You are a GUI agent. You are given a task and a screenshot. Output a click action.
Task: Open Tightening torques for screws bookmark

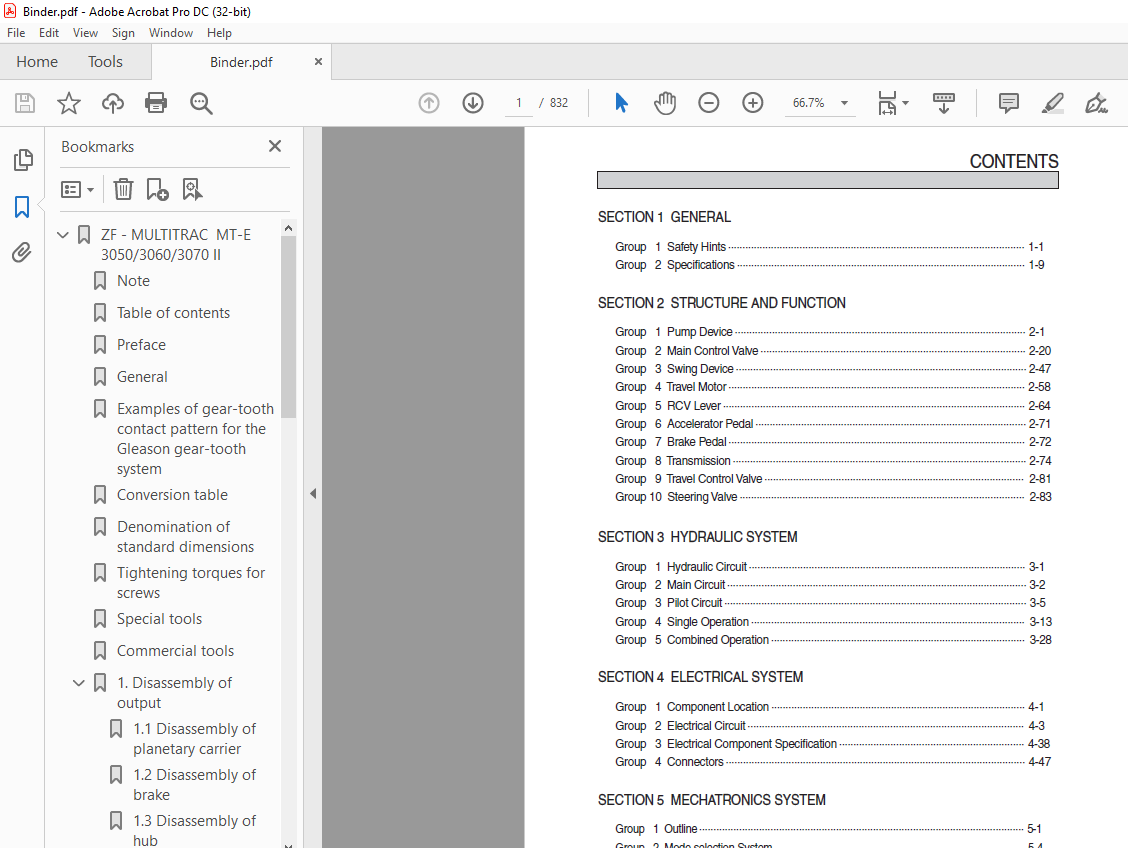pyautogui.click(x=191, y=583)
